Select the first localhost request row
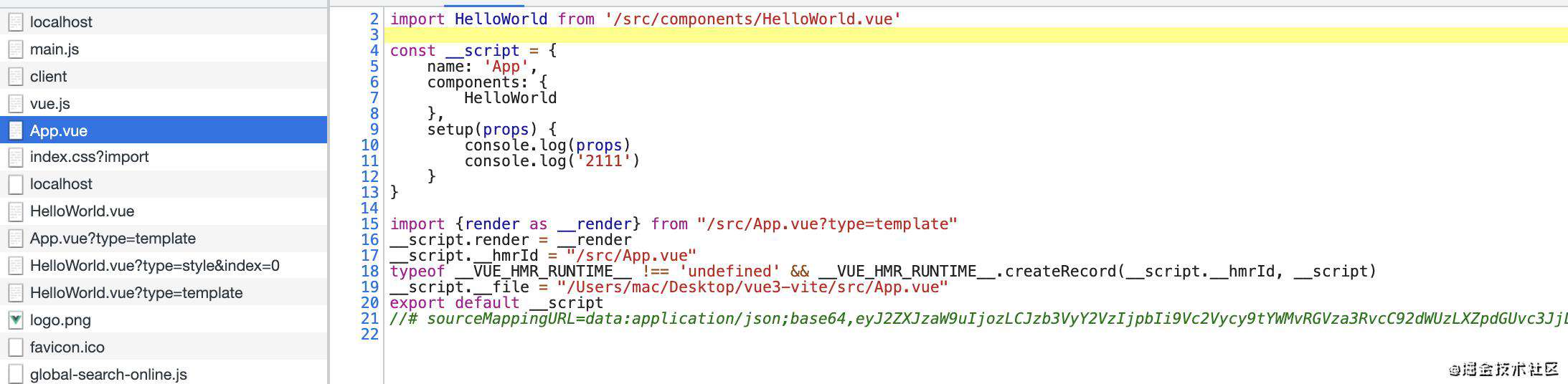 pos(164,21)
